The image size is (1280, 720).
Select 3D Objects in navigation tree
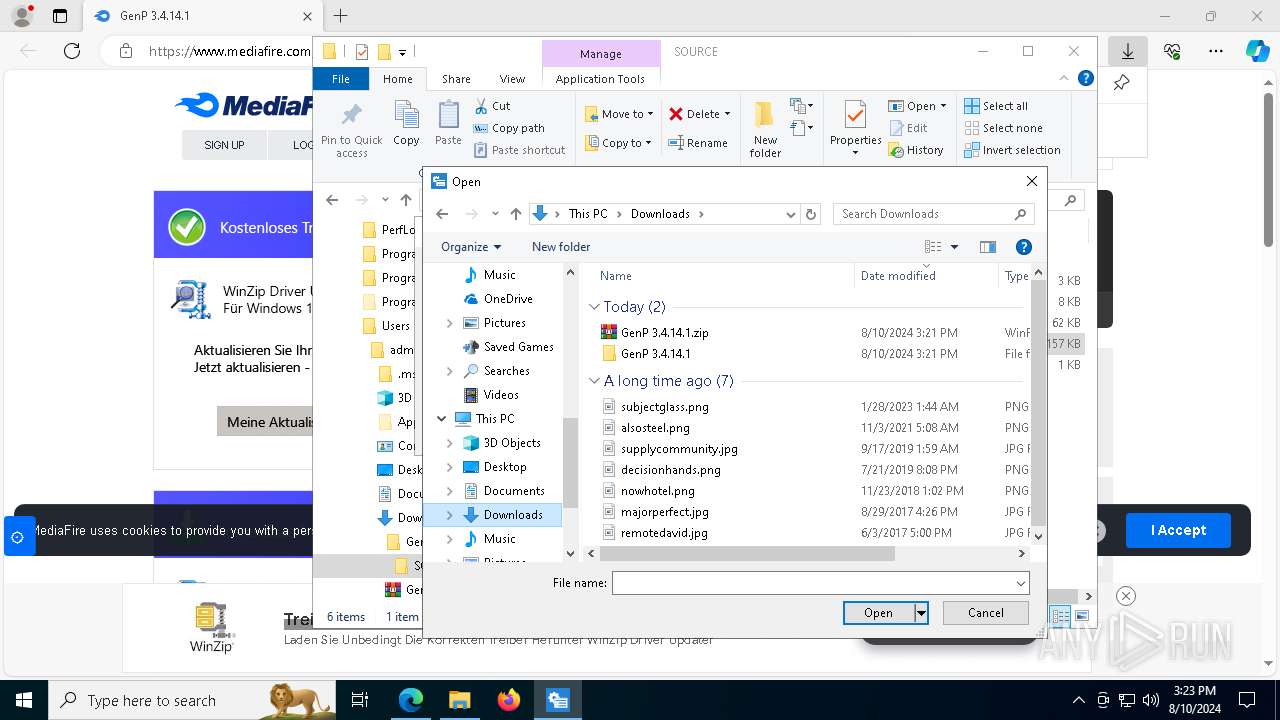click(x=512, y=443)
